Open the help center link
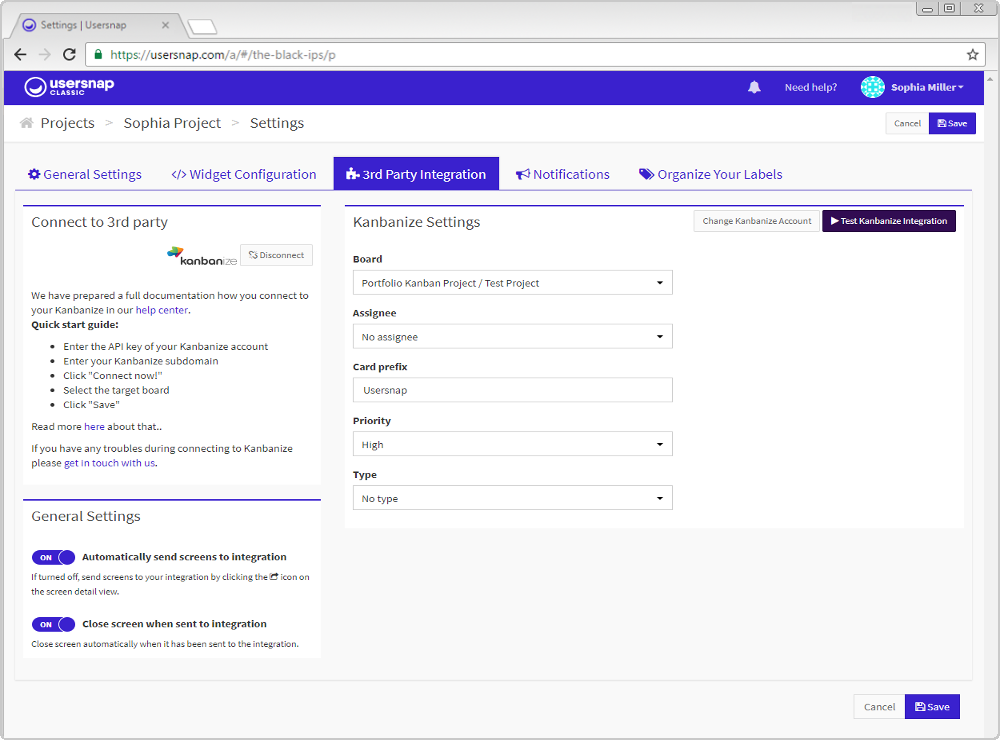The width and height of the screenshot is (1000, 740). click(162, 310)
